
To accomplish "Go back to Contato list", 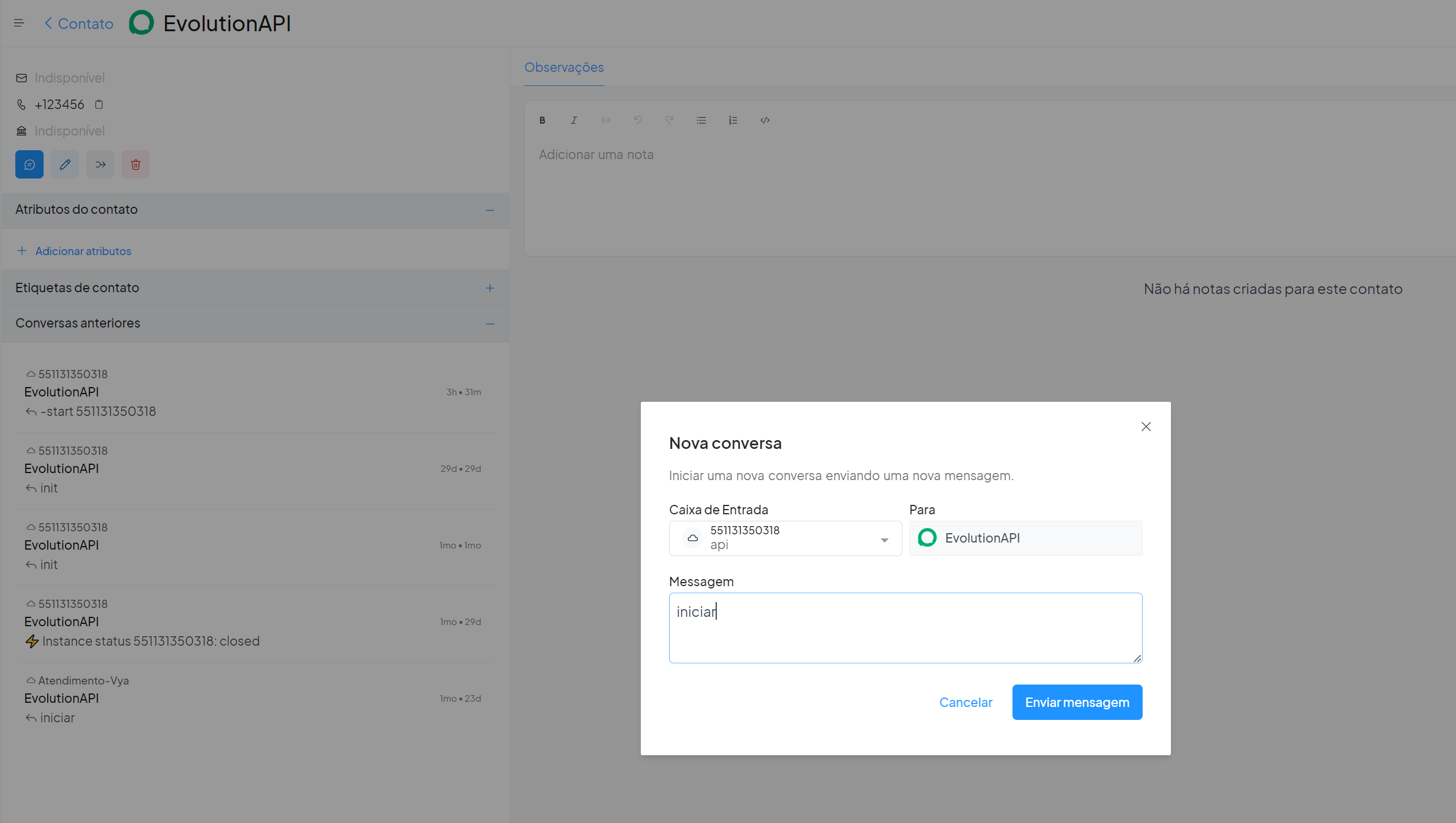I will (78, 24).
